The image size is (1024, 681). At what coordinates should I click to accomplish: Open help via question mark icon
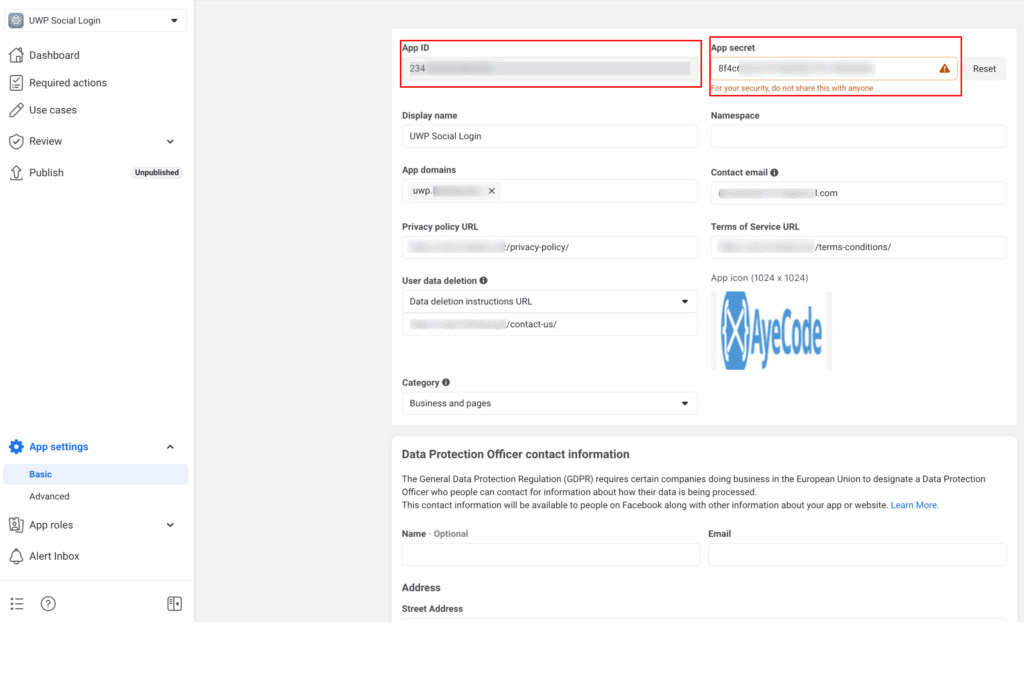coord(48,603)
